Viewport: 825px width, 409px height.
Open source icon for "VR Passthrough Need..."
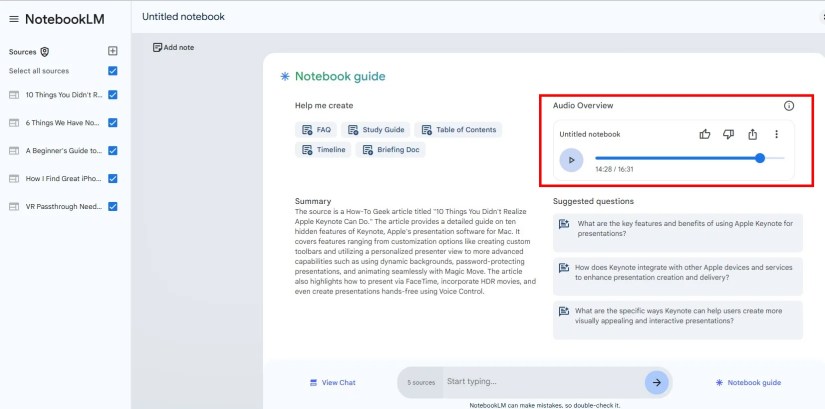pyautogui.click(x=14, y=207)
